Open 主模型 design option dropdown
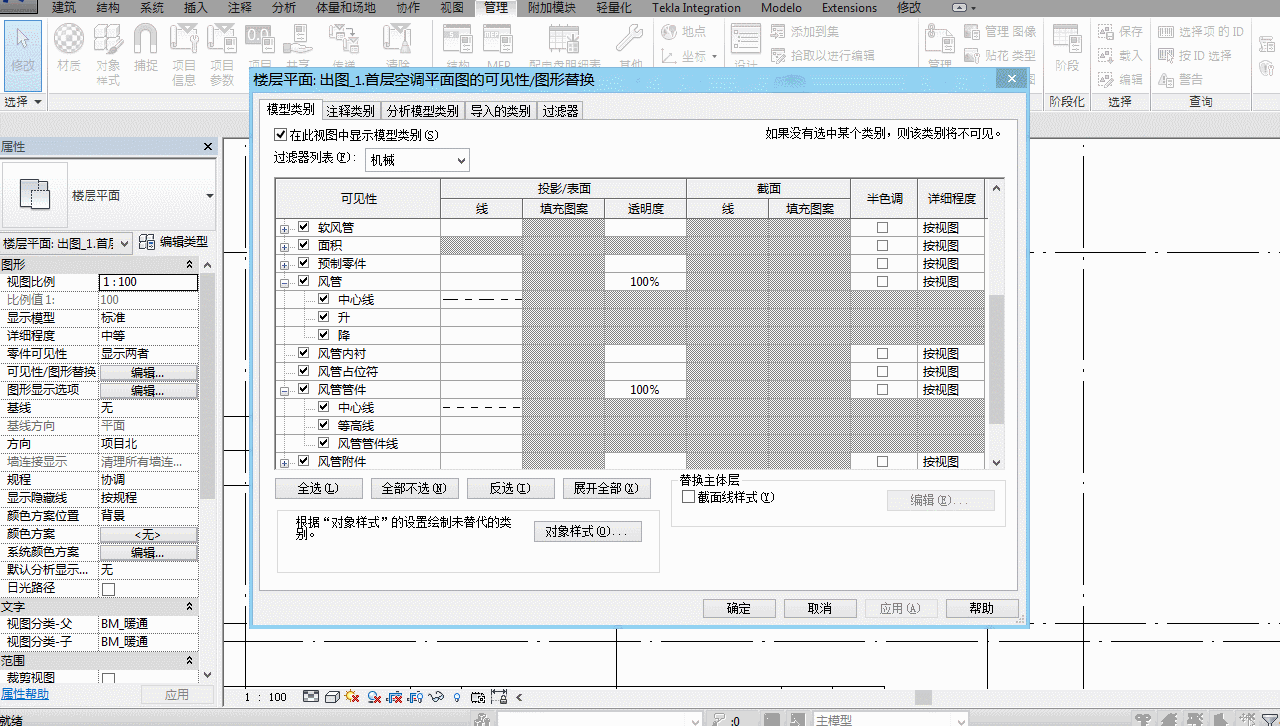1280x726 pixels. click(x=889, y=719)
